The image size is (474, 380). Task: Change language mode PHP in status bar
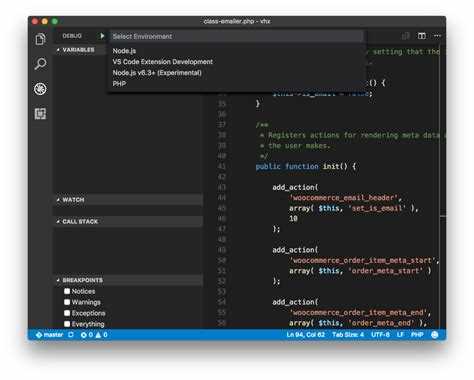point(417,334)
